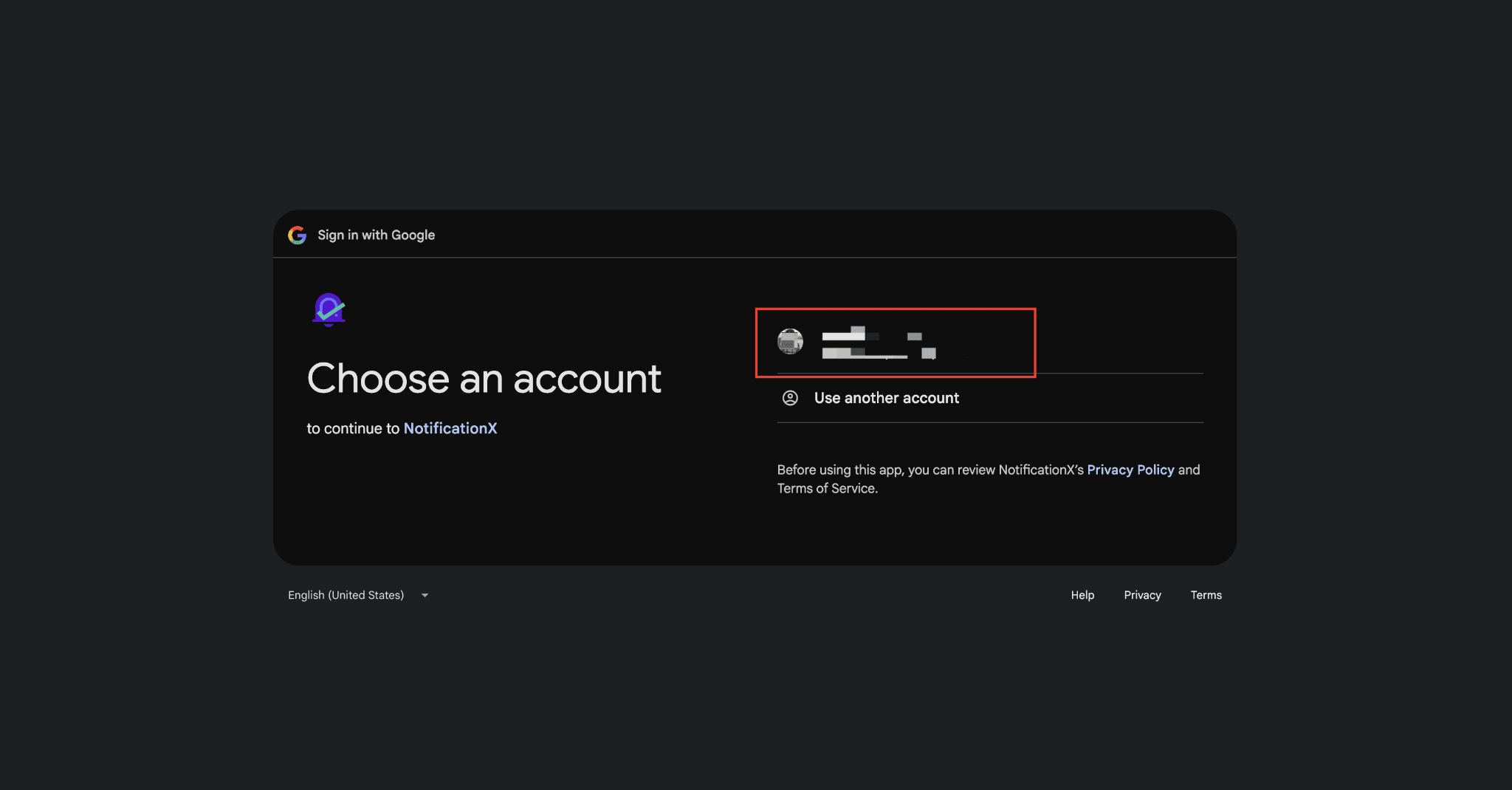Open the Privacy footer link

point(1142,595)
